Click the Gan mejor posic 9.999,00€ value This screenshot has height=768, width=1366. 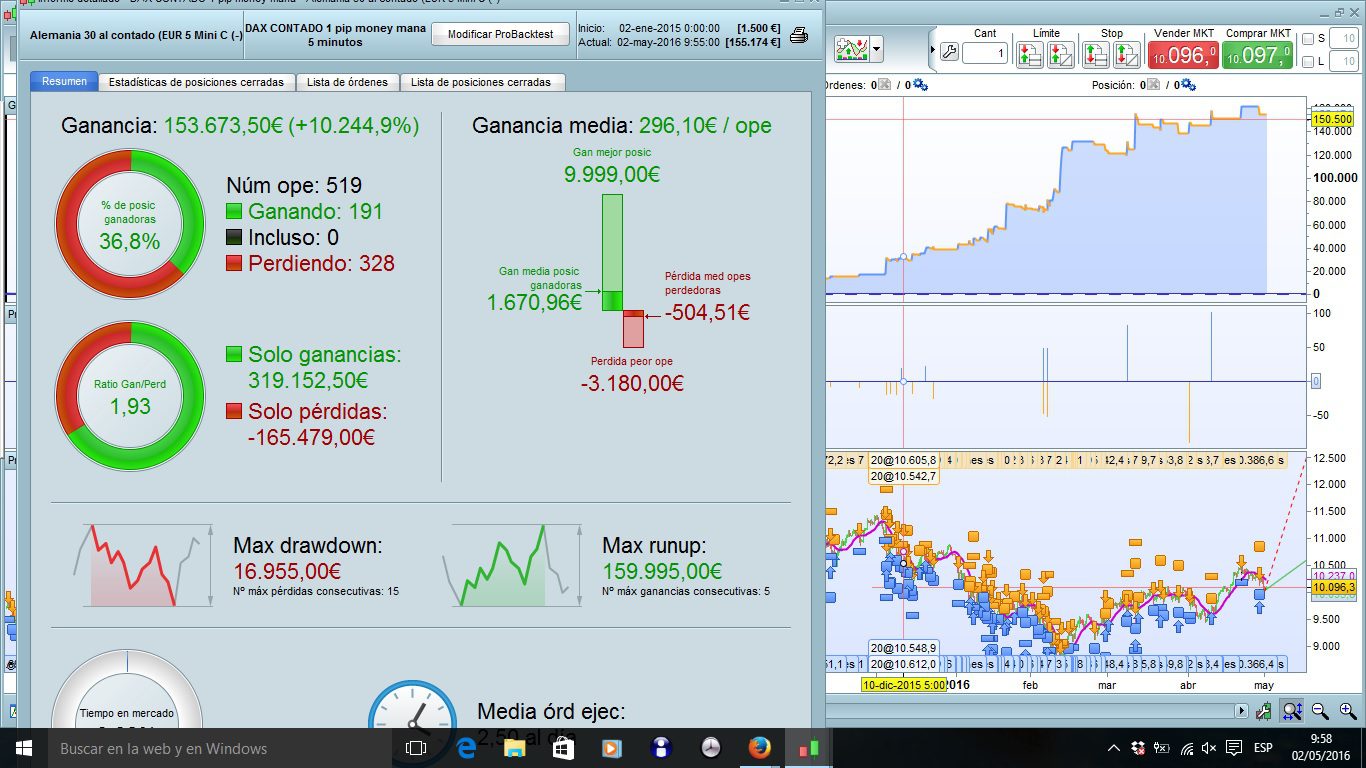[612, 175]
